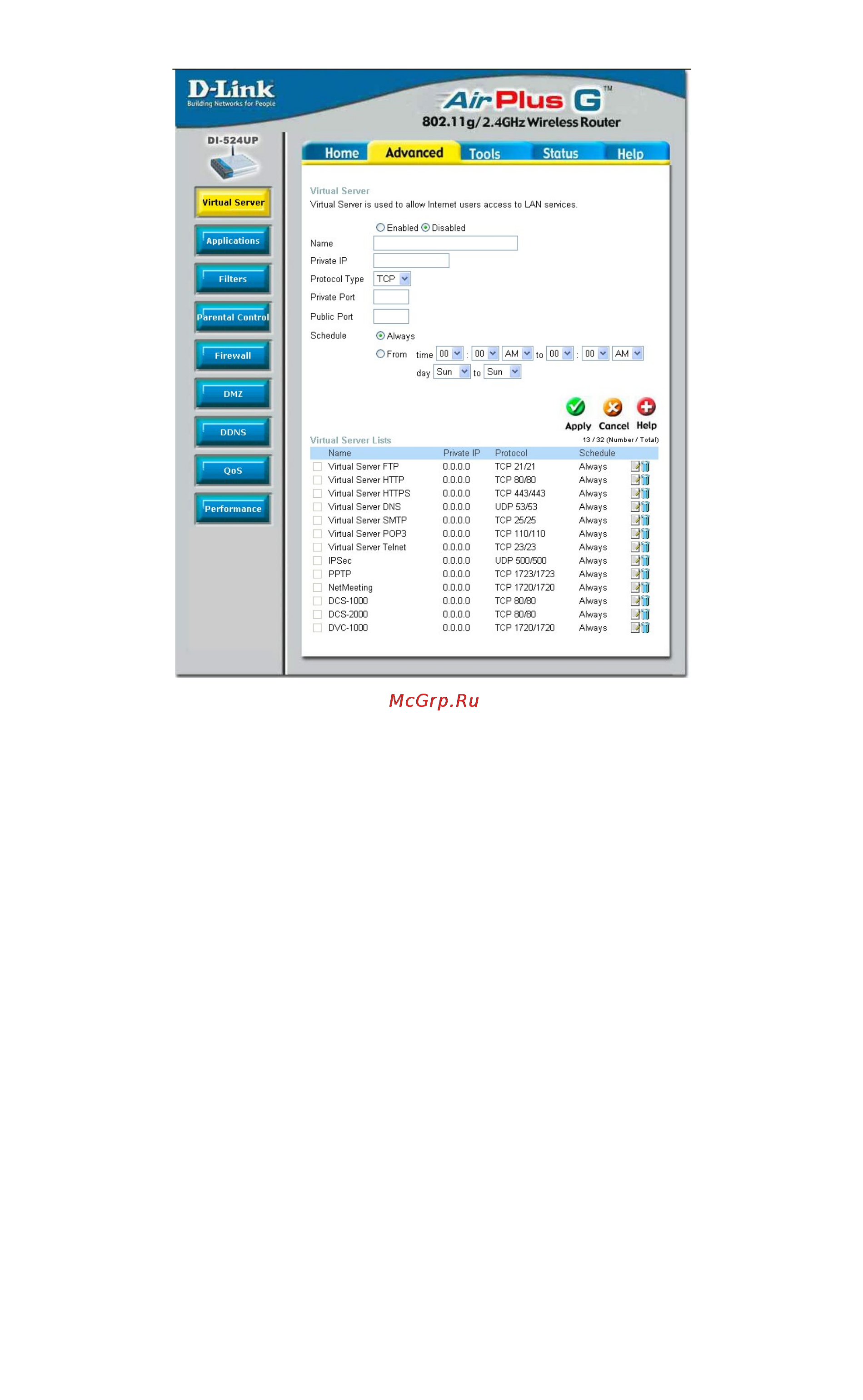The height and width of the screenshot is (1400, 863).
Task: Delete the PPTP entry
Action: [x=645, y=574]
